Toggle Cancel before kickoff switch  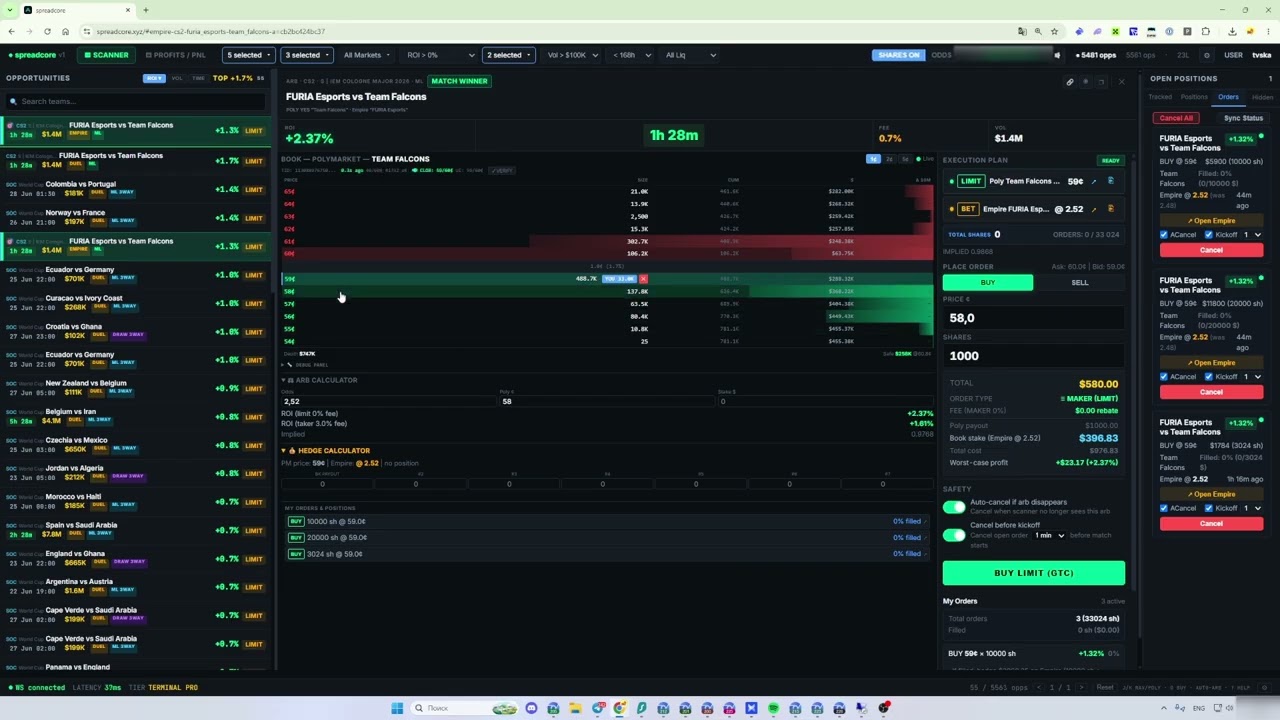pyautogui.click(x=954, y=535)
